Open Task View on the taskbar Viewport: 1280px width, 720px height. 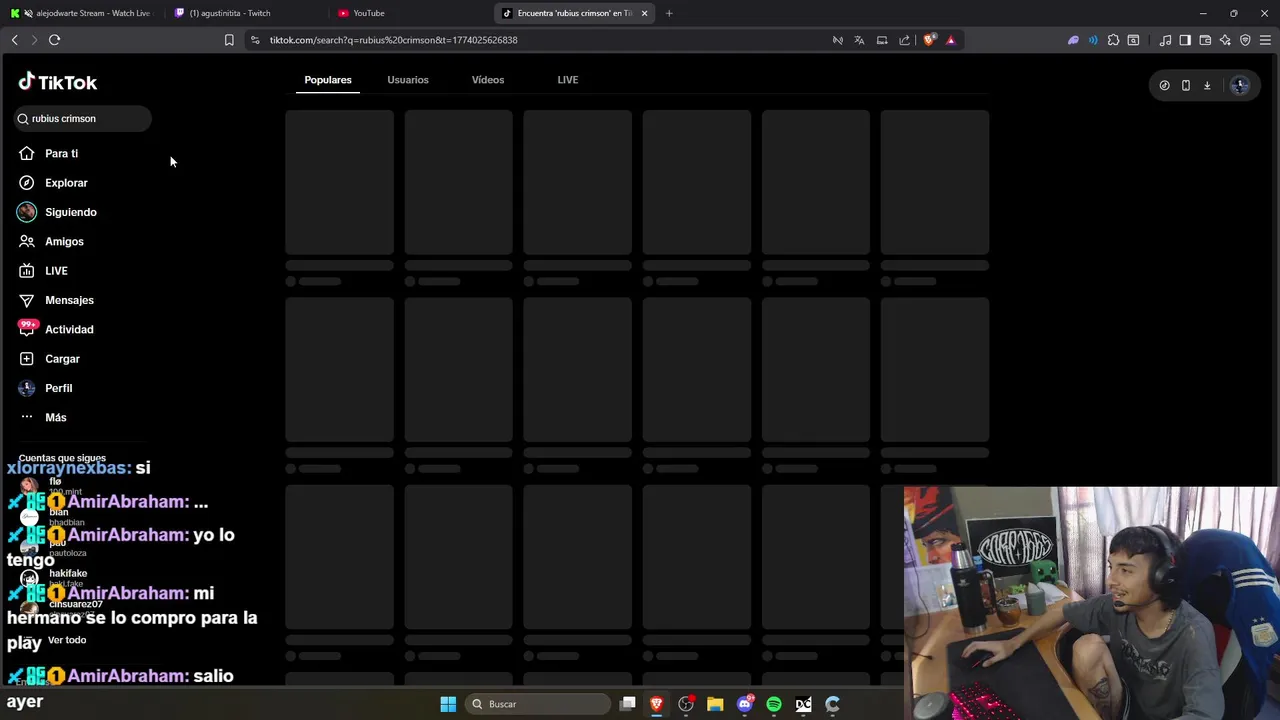pyautogui.click(x=628, y=704)
